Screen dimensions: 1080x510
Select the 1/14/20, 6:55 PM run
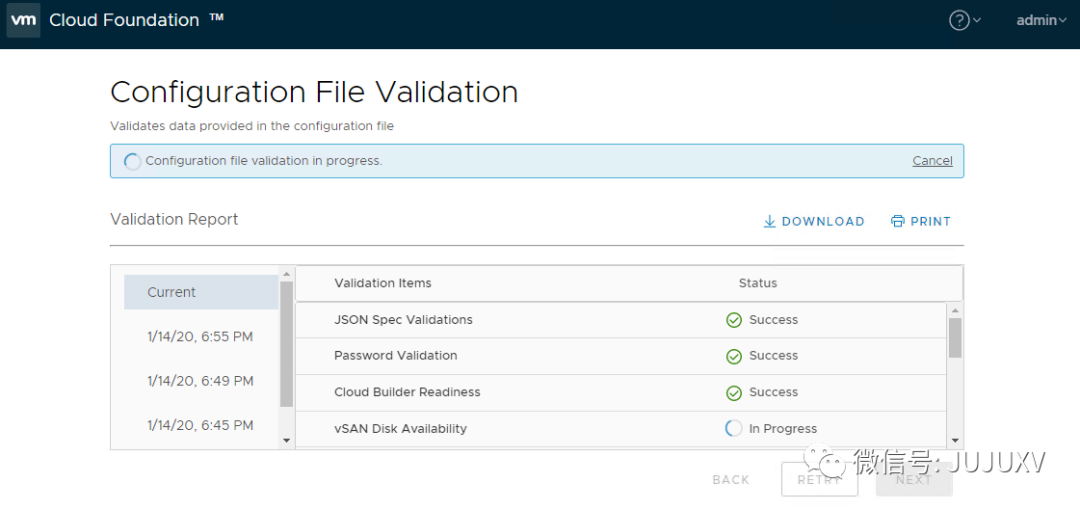(200, 337)
